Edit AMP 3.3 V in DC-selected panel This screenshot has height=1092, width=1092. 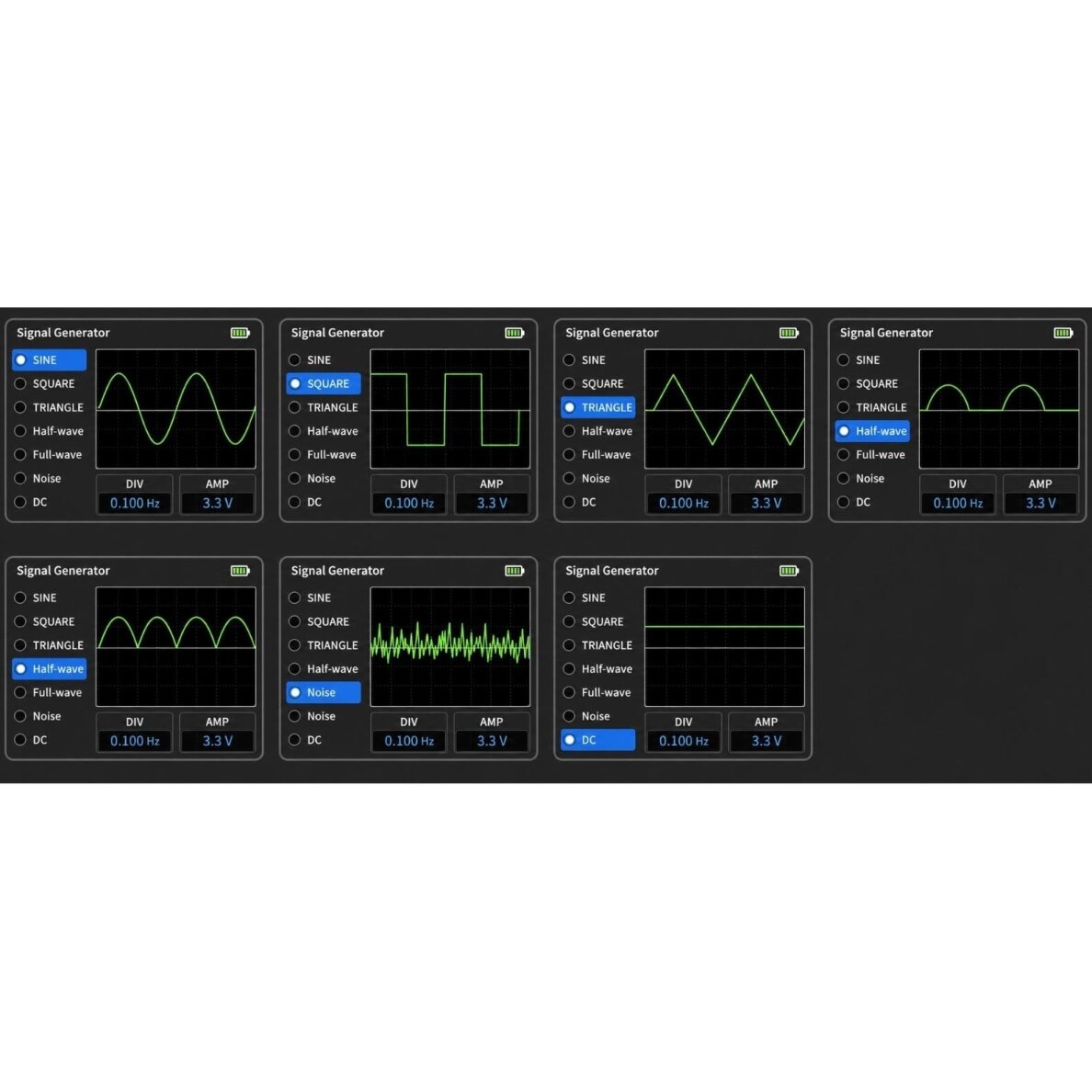pos(766,742)
